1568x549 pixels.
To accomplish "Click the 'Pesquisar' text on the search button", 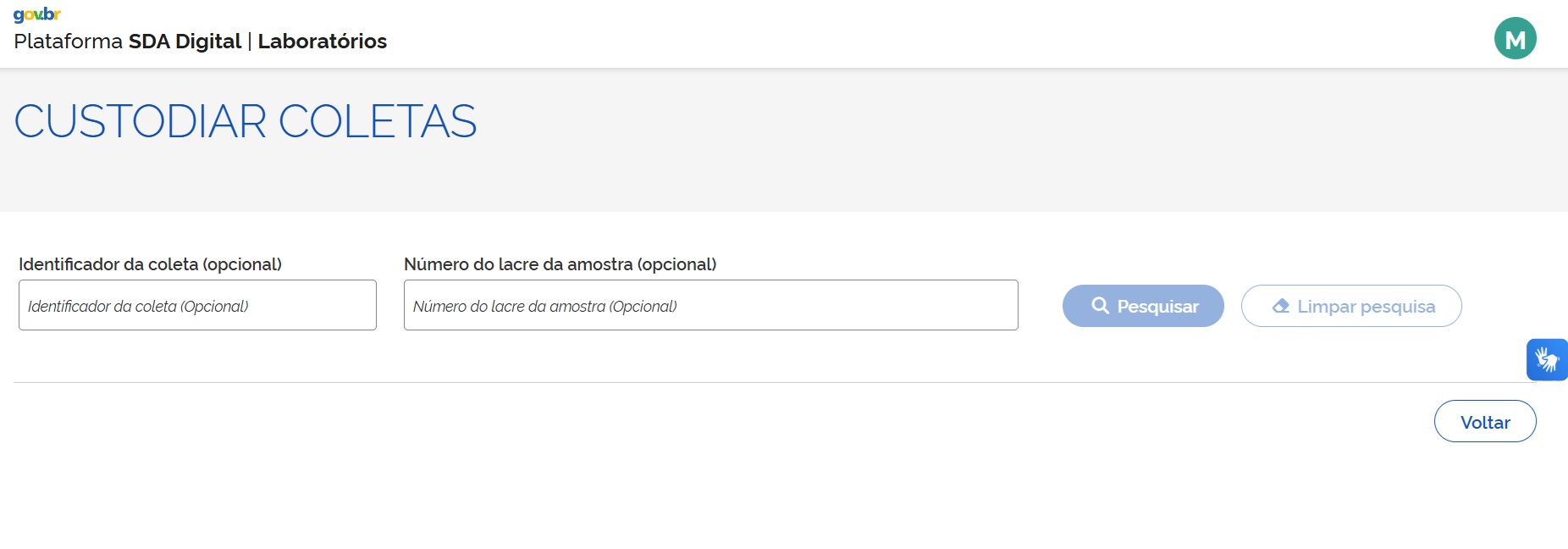I will tap(1157, 307).
